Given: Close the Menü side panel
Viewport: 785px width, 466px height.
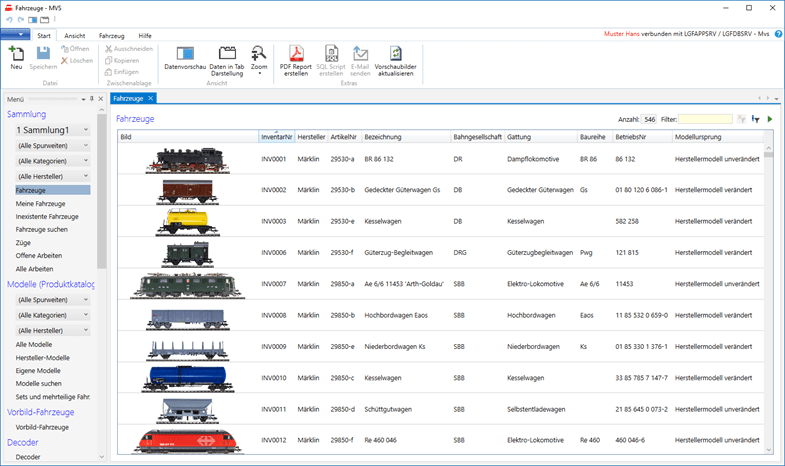Looking at the screenshot, I should click(x=100, y=99).
